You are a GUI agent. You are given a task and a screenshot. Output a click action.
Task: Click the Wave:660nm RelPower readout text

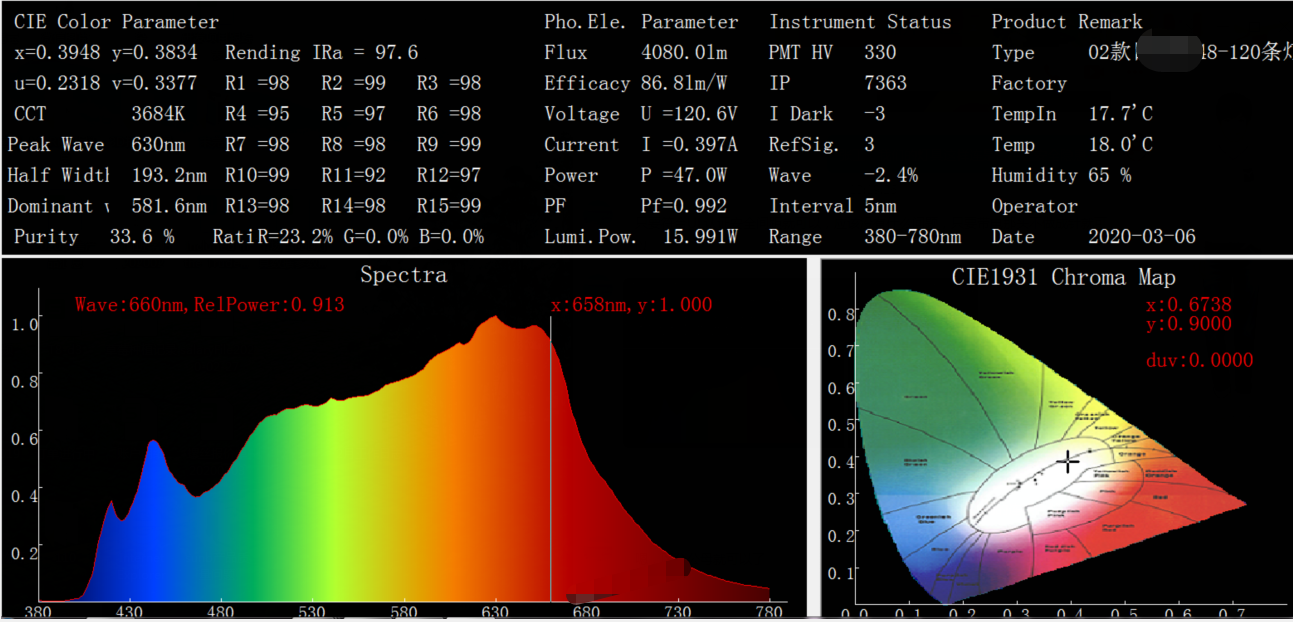tap(209, 304)
